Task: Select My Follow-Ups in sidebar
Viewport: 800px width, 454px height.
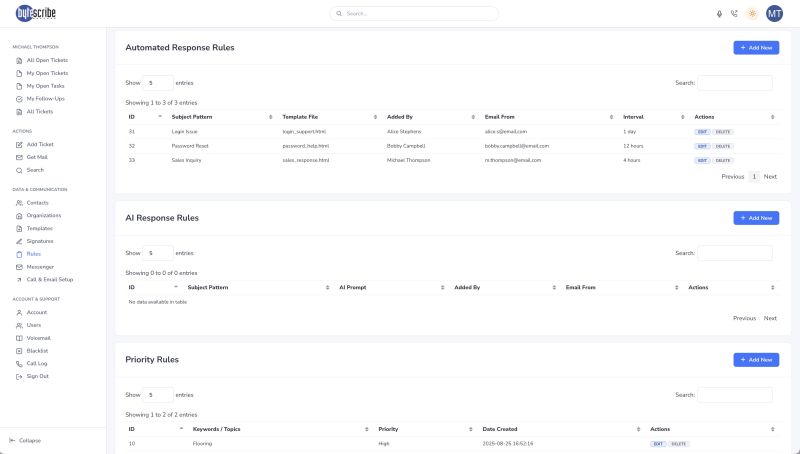Action: (x=45, y=99)
